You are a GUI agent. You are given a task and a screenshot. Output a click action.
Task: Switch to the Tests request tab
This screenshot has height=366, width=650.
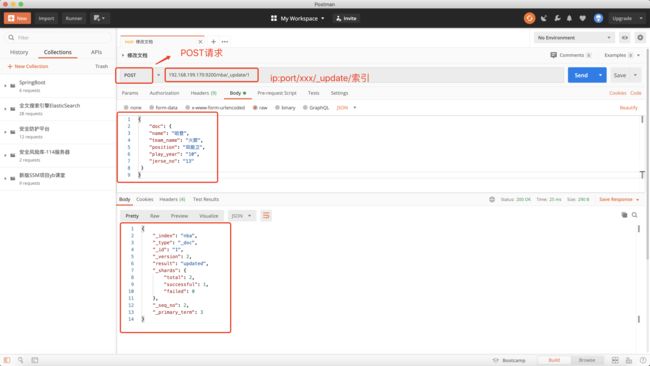coord(314,93)
